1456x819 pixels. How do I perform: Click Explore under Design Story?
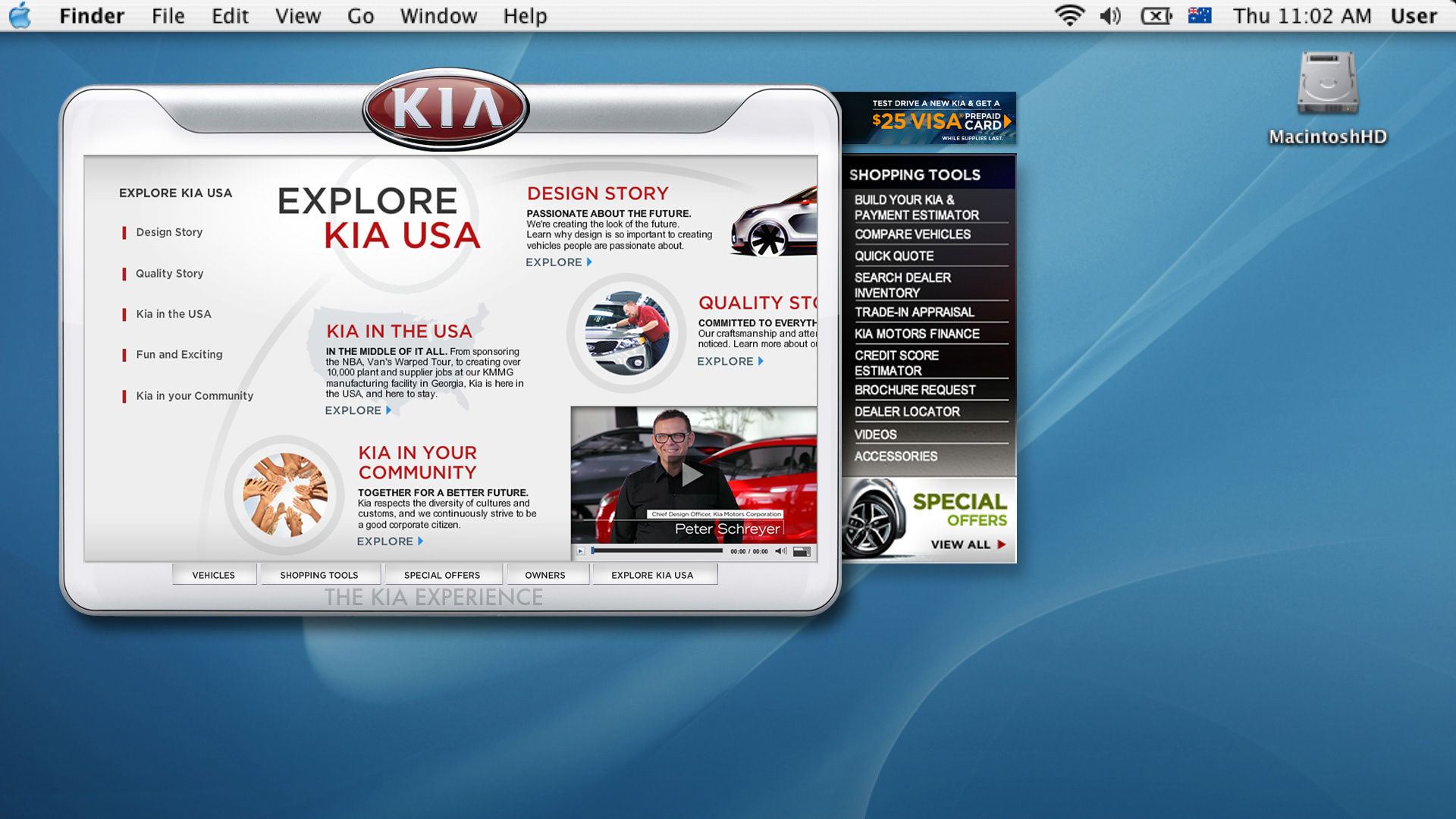tap(554, 262)
